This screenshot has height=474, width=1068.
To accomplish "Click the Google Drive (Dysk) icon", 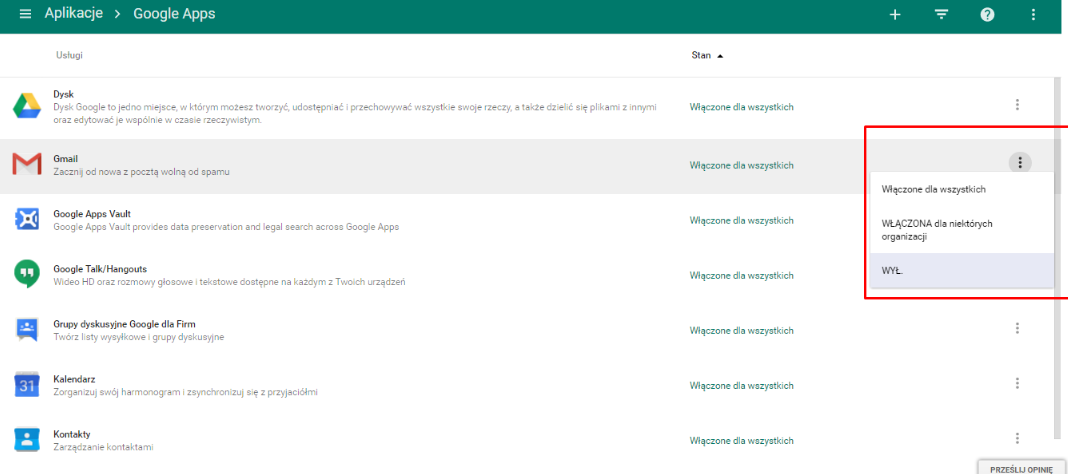I will coord(27,106).
